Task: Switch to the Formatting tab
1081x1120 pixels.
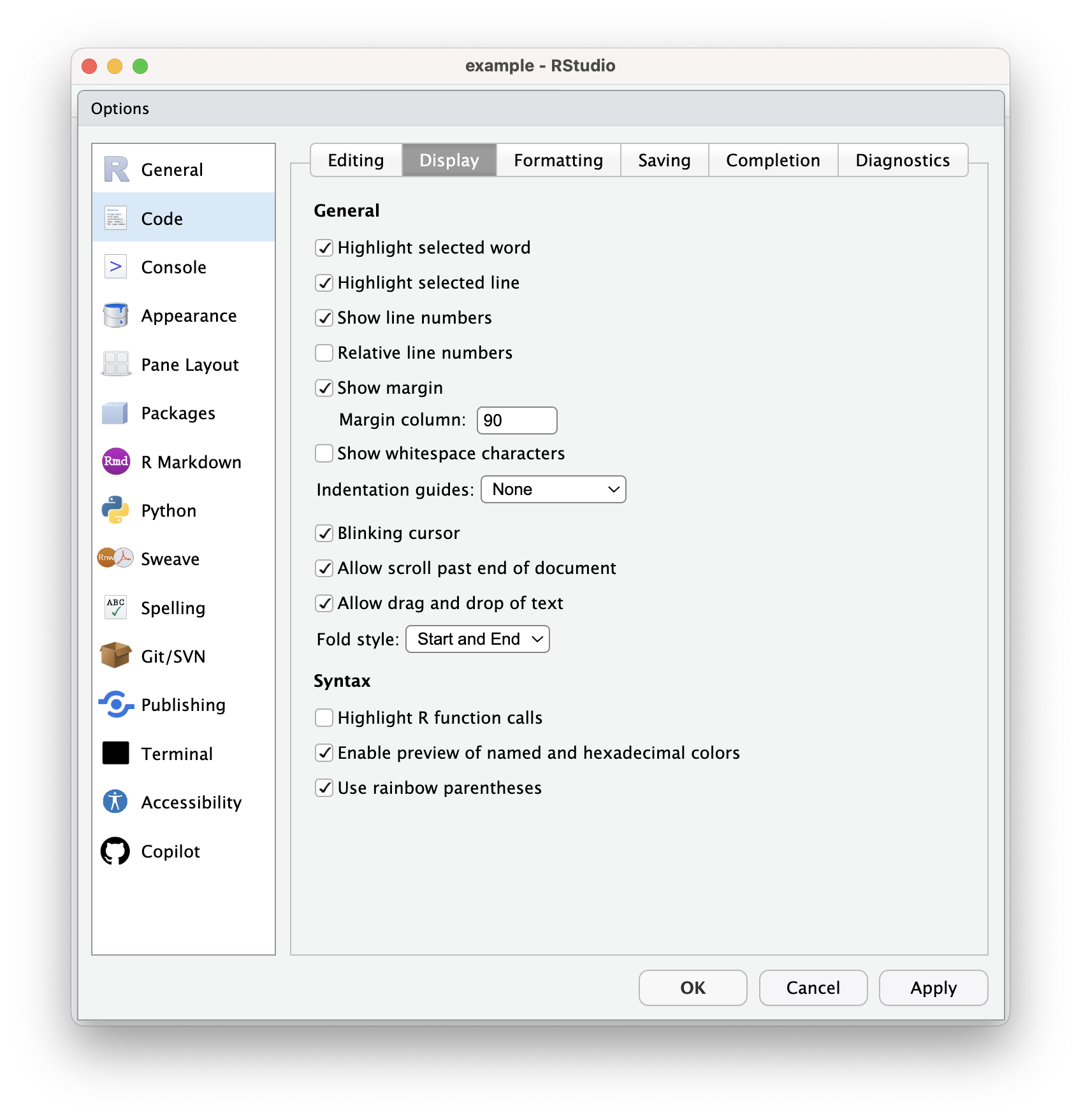Action: [x=558, y=161]
